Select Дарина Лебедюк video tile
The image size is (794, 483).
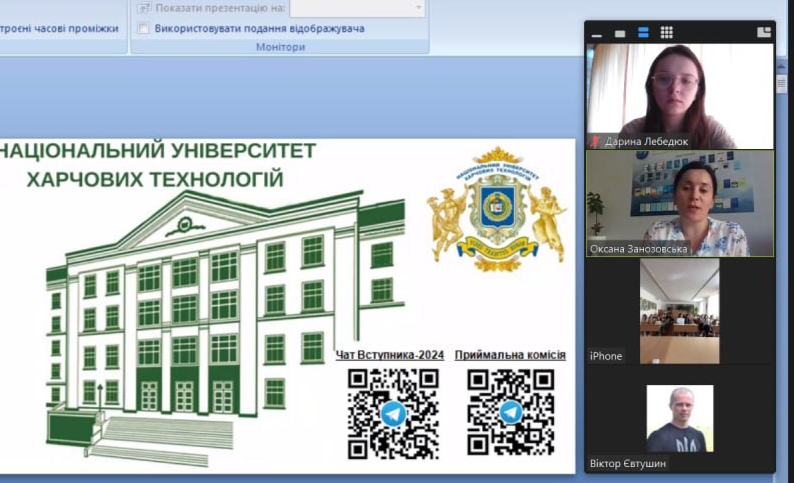[x=680, y=96]
